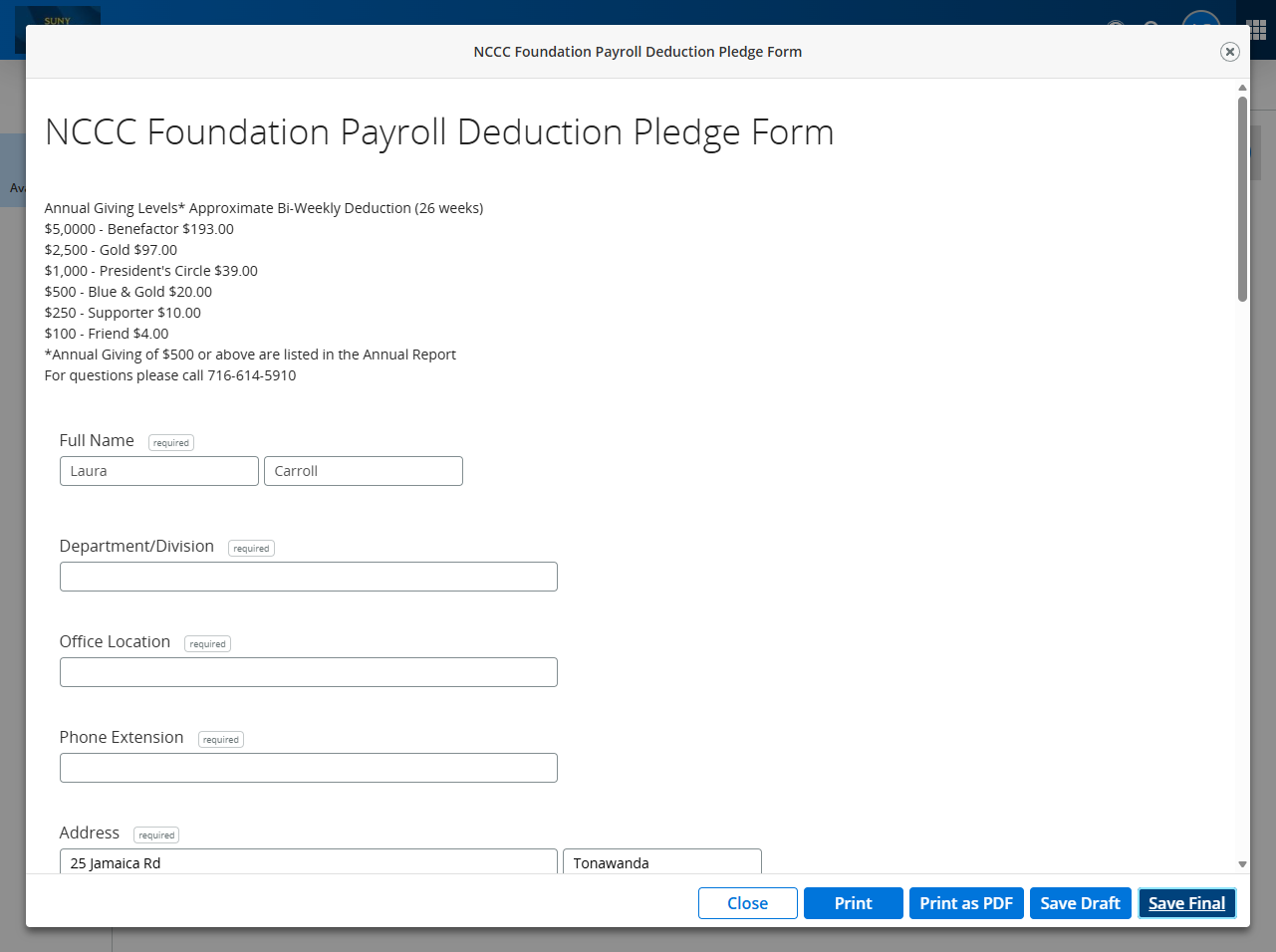Click the Office Location label
Screen dimensions: 1276x952
point(115,641)
